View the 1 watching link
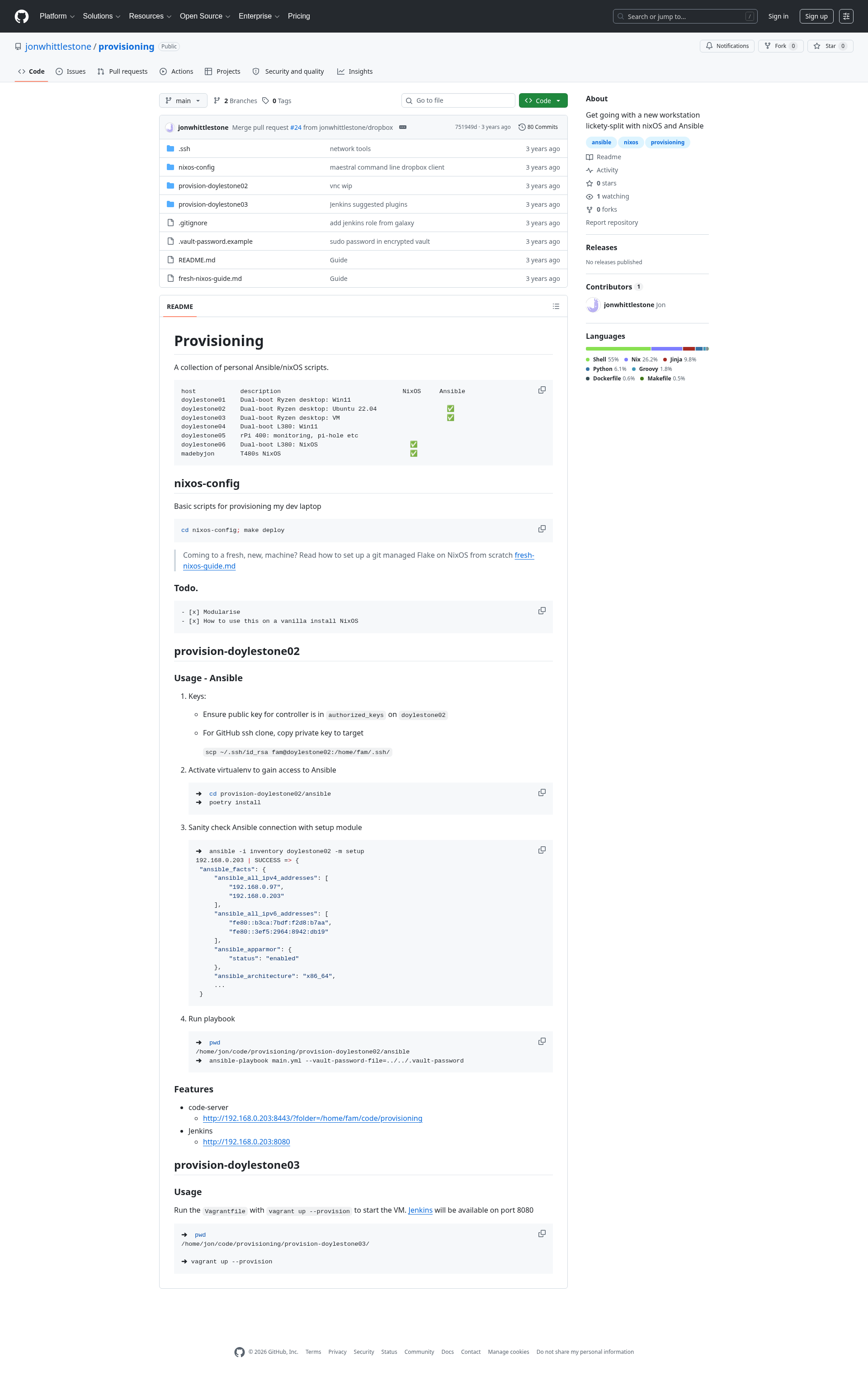 click(x=608, y=197)
